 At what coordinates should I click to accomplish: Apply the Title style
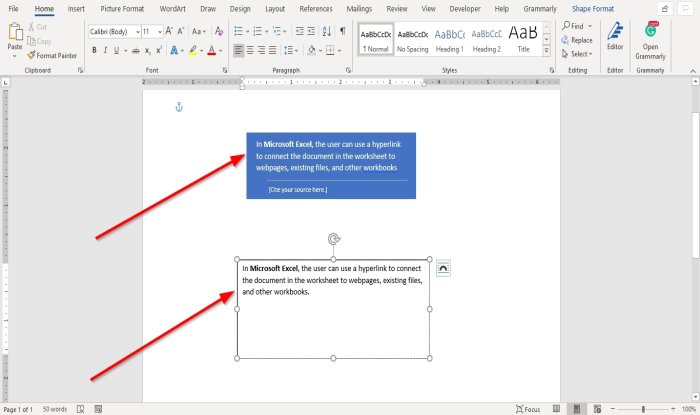pos(523,40)
